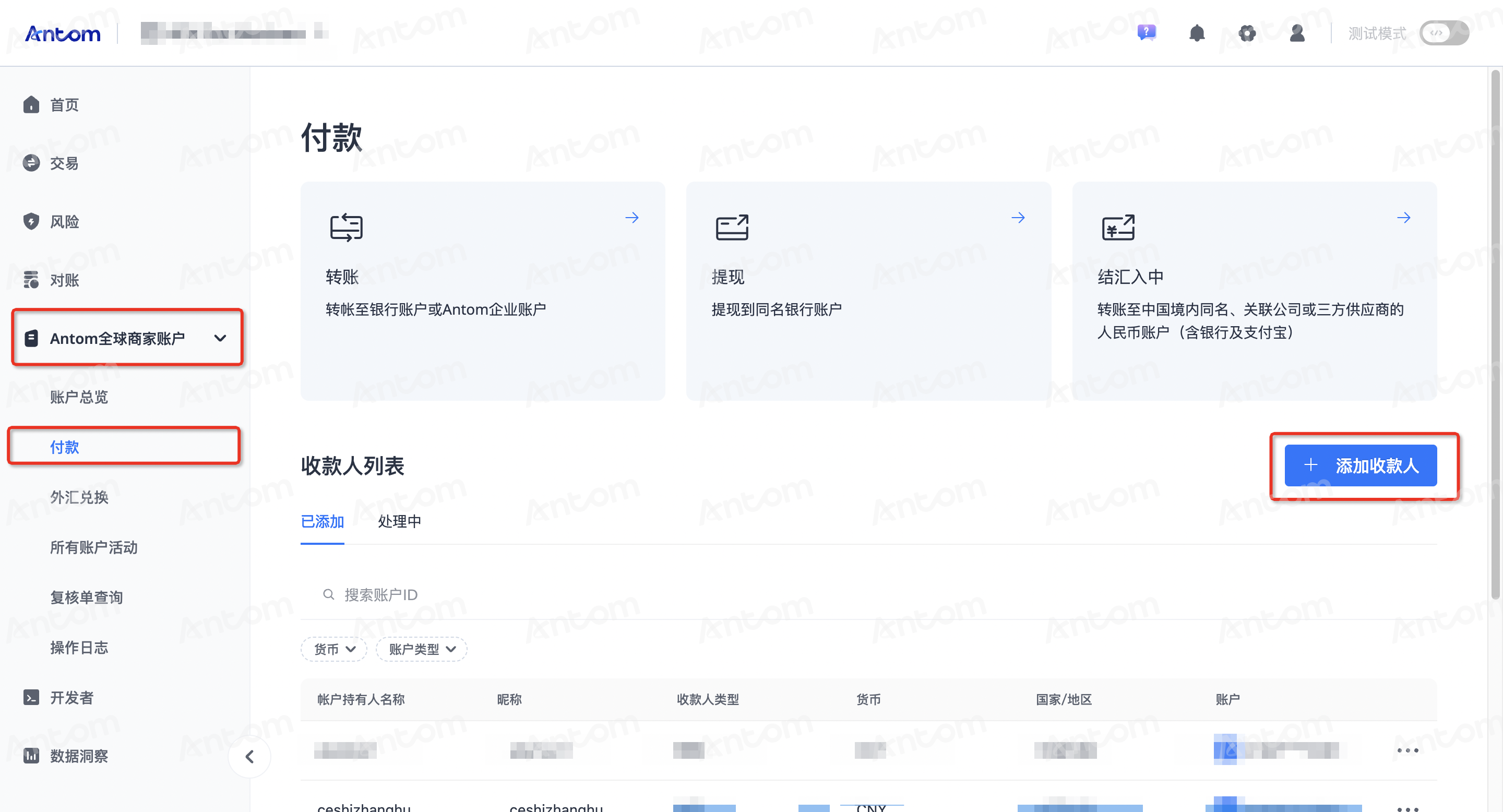Open the 账户类型 account type dropdown
This screenshot has width=1503, height=812.
point(422,649)
